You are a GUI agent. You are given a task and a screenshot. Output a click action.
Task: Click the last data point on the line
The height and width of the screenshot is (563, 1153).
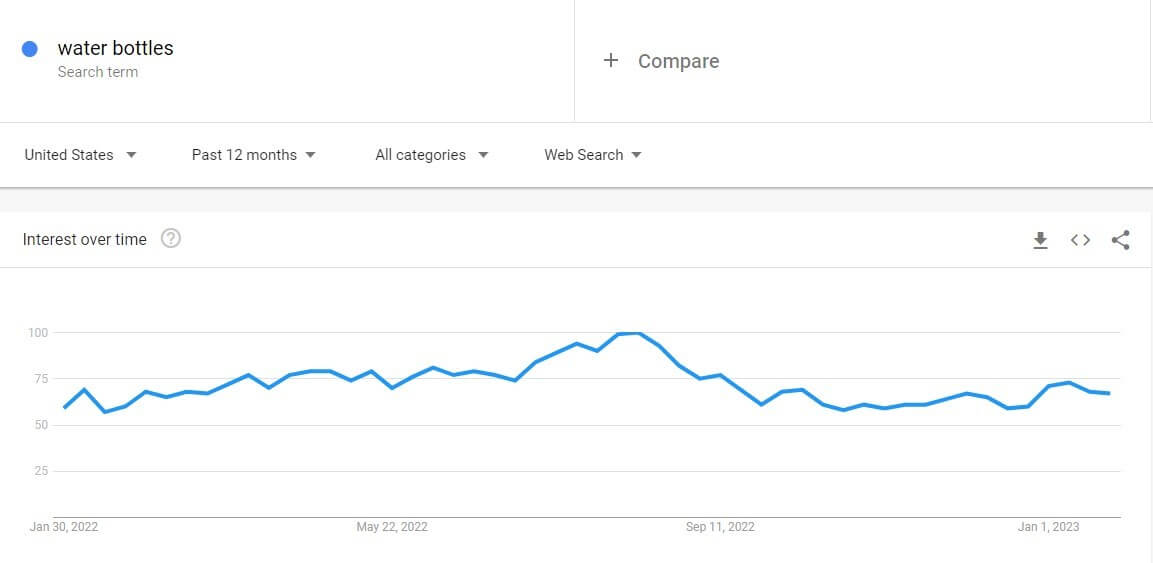(x=1109, y=393)
